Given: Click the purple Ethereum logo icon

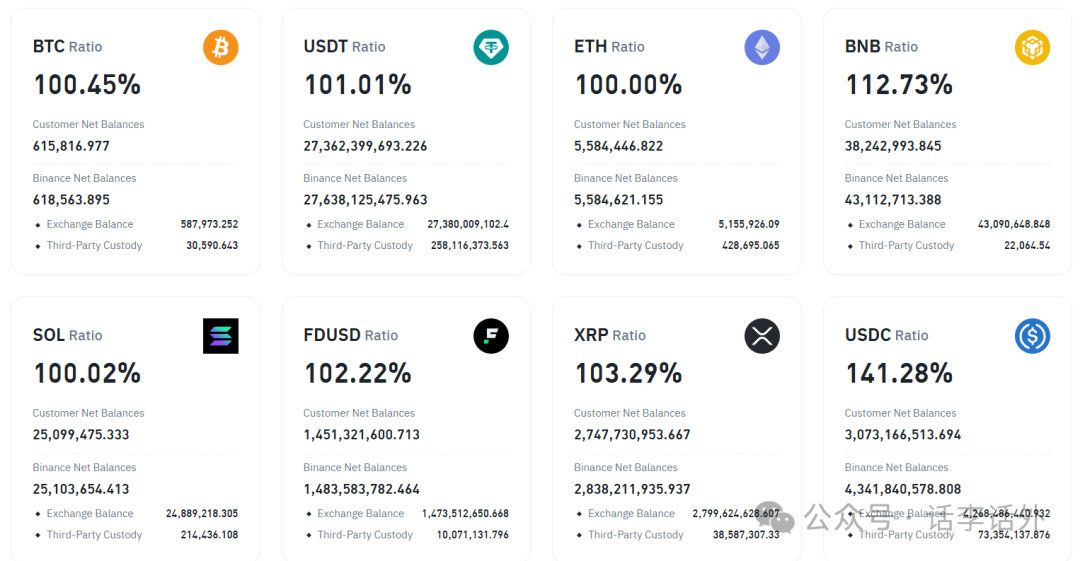Looking at the screenshot, I should point(762,47).
